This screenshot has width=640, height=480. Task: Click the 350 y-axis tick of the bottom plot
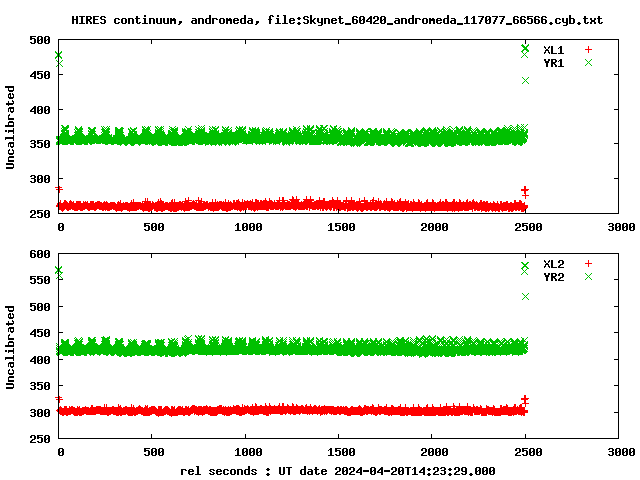coord(40,386)
